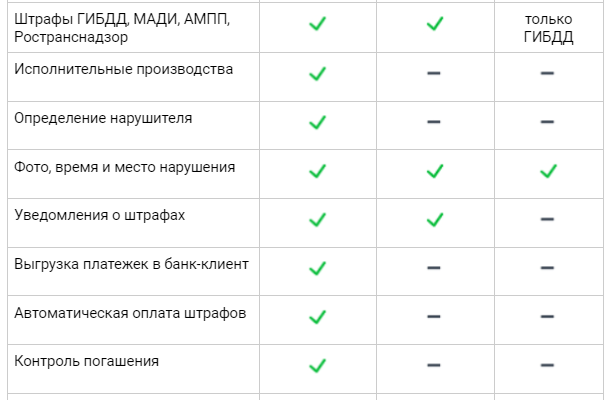The height and width of the screenshot is (400, 612).
Task: Click second-column checkmark in the Штрафы ГИБДД row
Action: pos(434,24)
